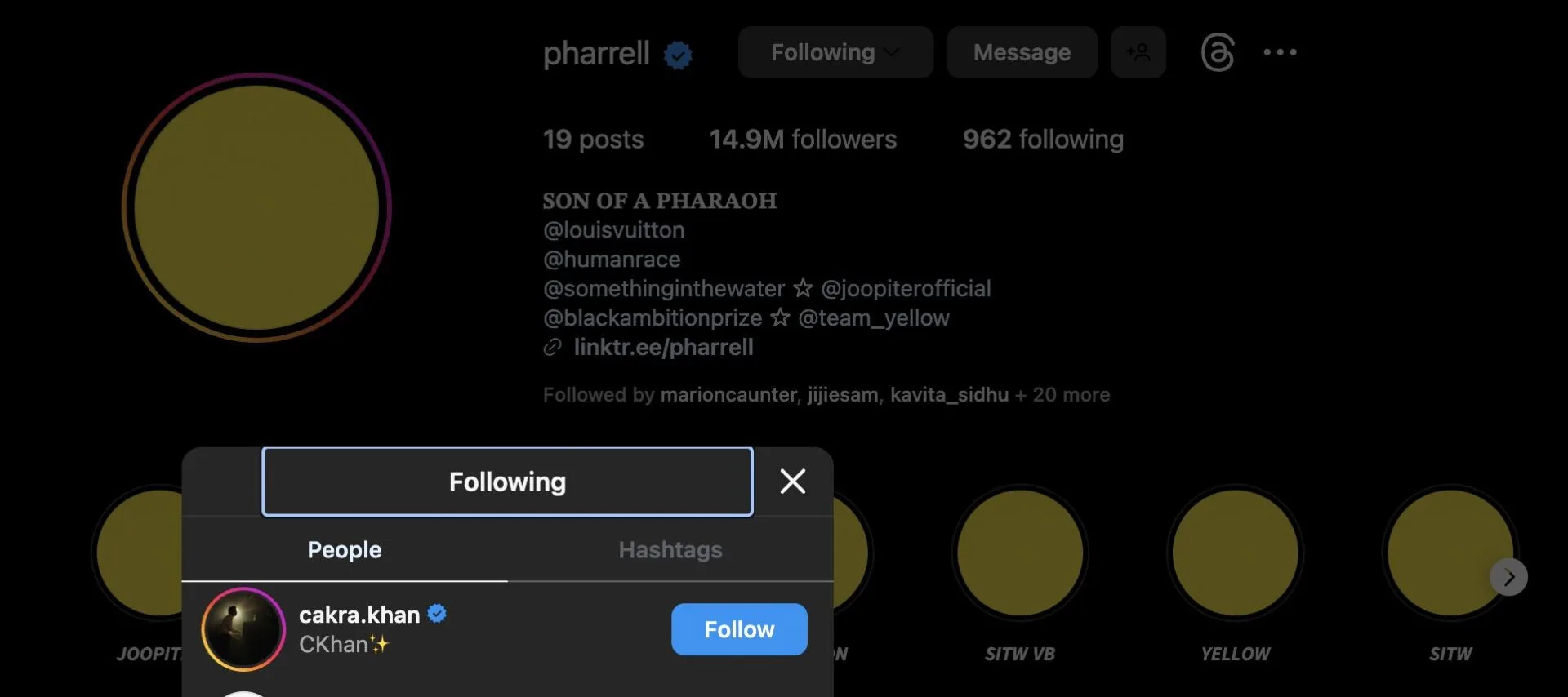View the 14.9M followers list
The image size is (1568, 697).
803,140
